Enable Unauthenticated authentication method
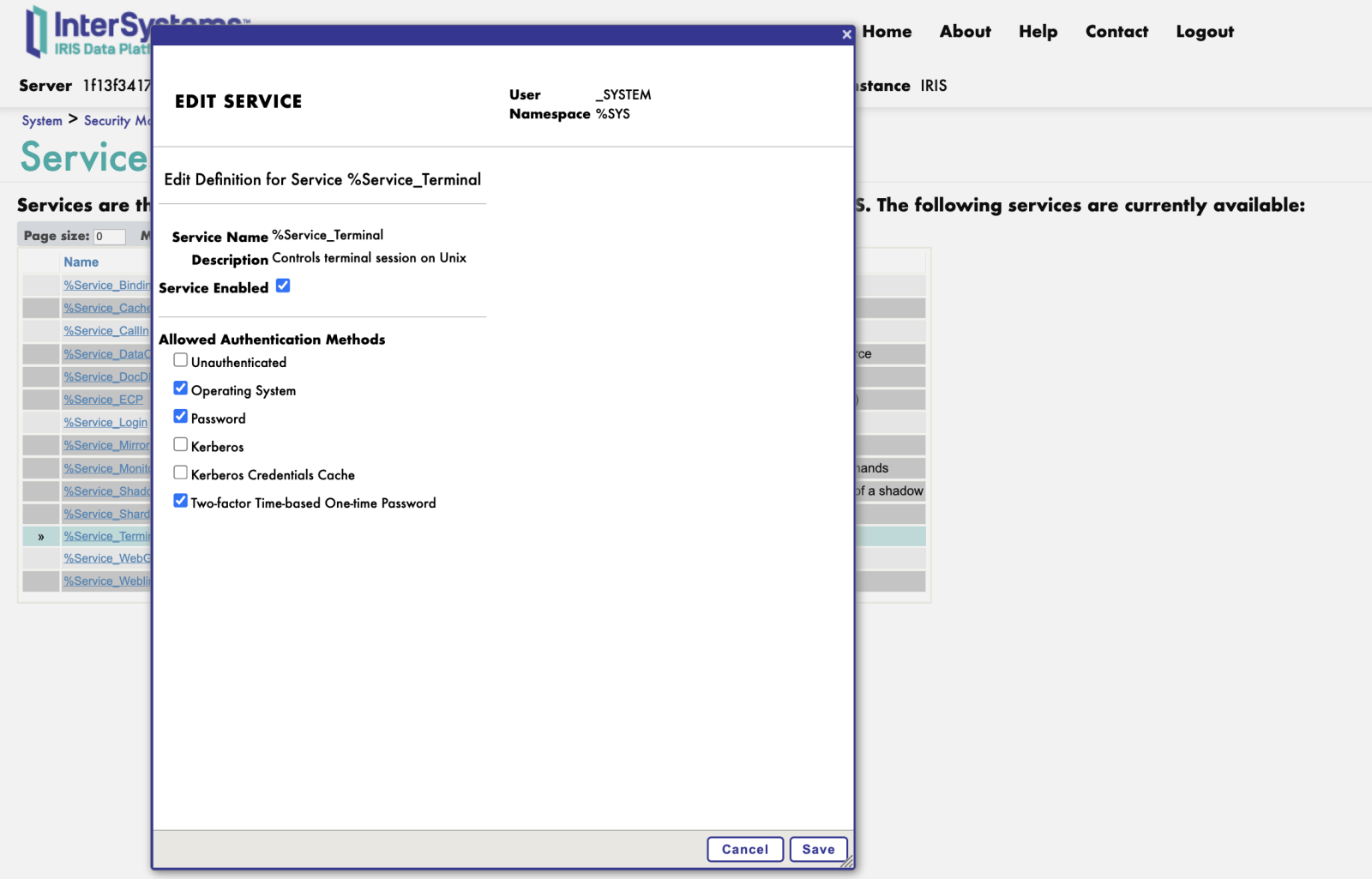 (181, 360)
